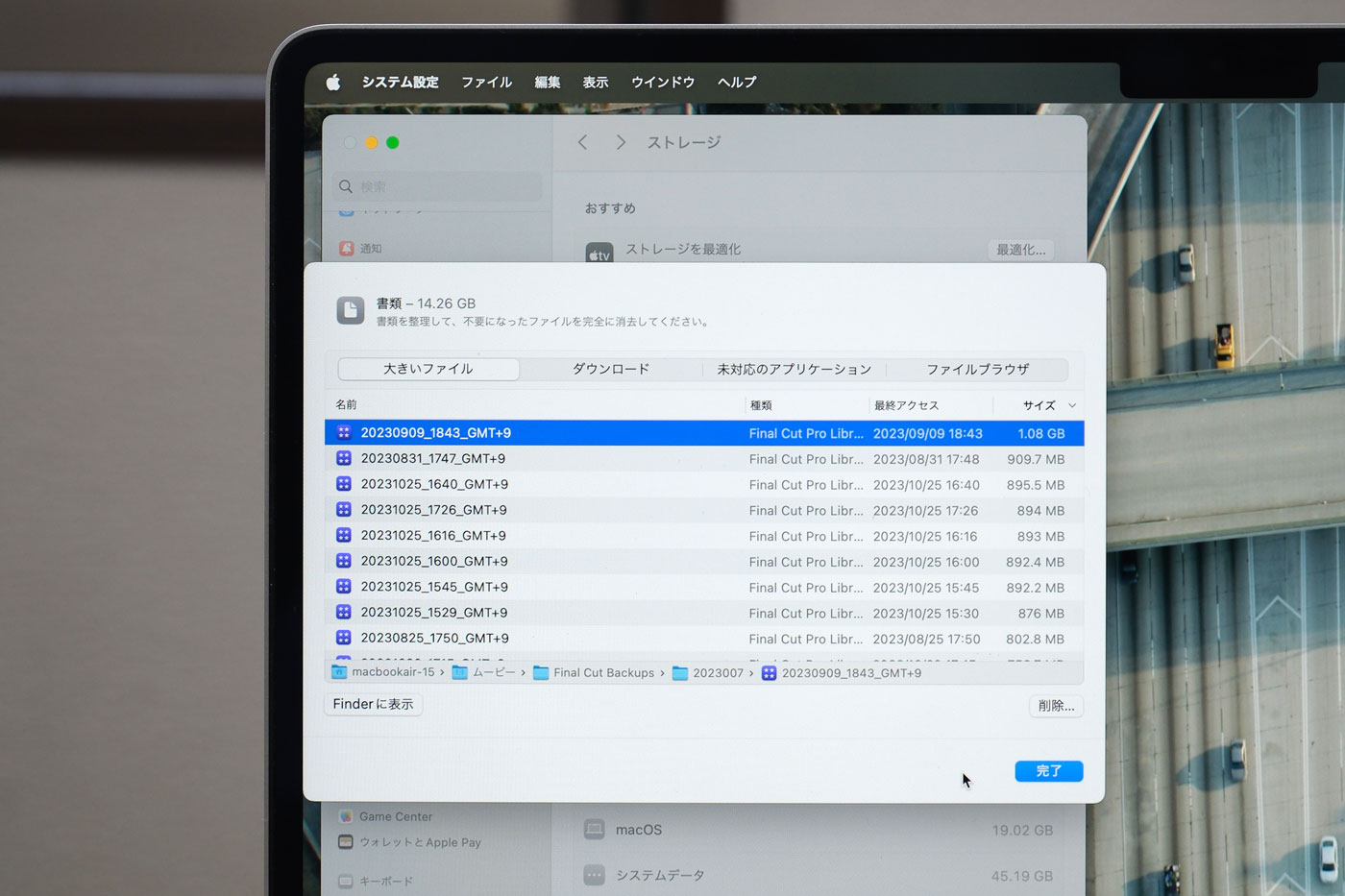Select file 20231025_1600_GMT+9
Screen dimensions: 1345x896
pos(704,562)
